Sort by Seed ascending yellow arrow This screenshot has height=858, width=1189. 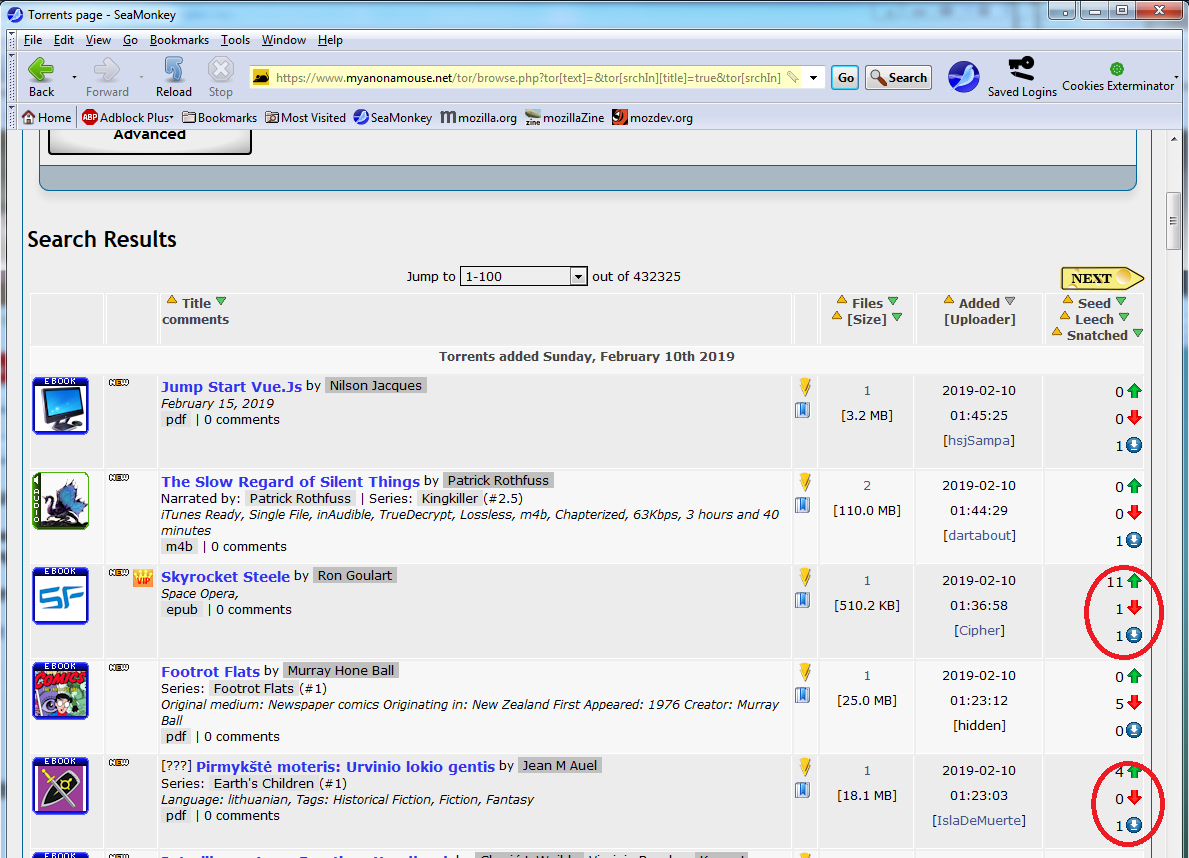pos(1067,300)
